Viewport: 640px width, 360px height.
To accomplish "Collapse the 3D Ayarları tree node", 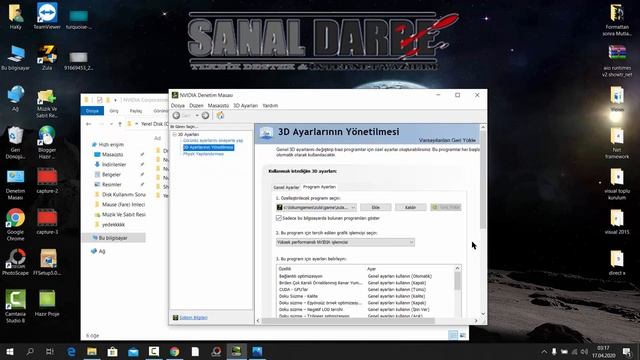I will click(174, 134).
